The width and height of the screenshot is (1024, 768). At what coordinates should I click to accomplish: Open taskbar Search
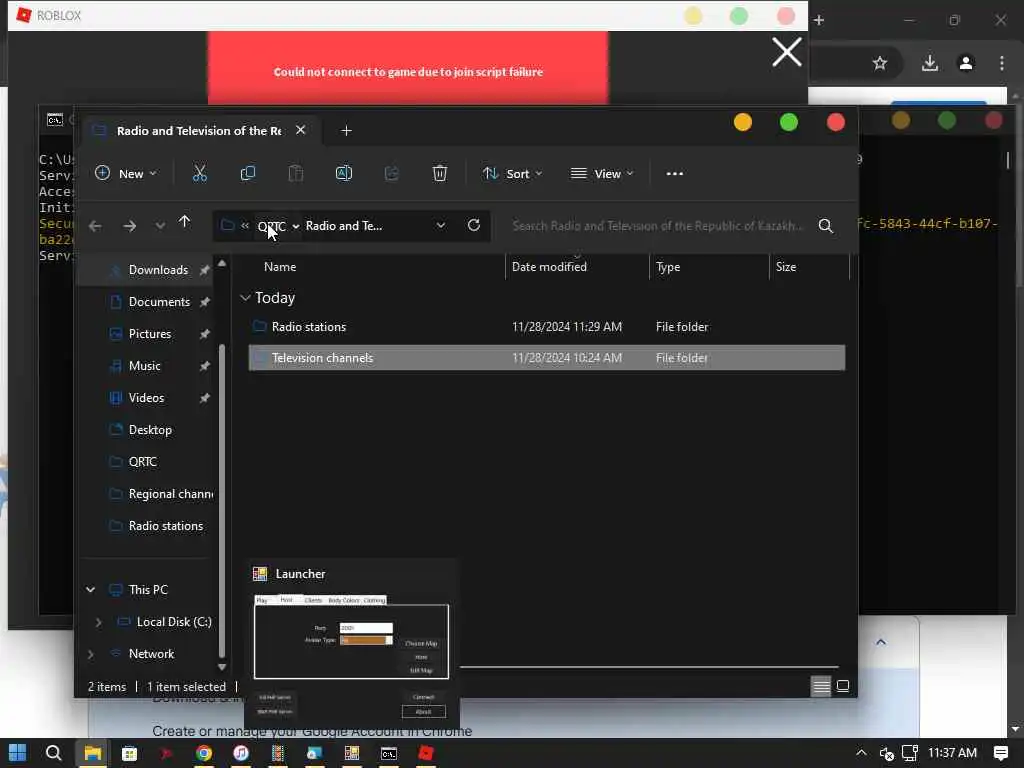tap(54, 753)
